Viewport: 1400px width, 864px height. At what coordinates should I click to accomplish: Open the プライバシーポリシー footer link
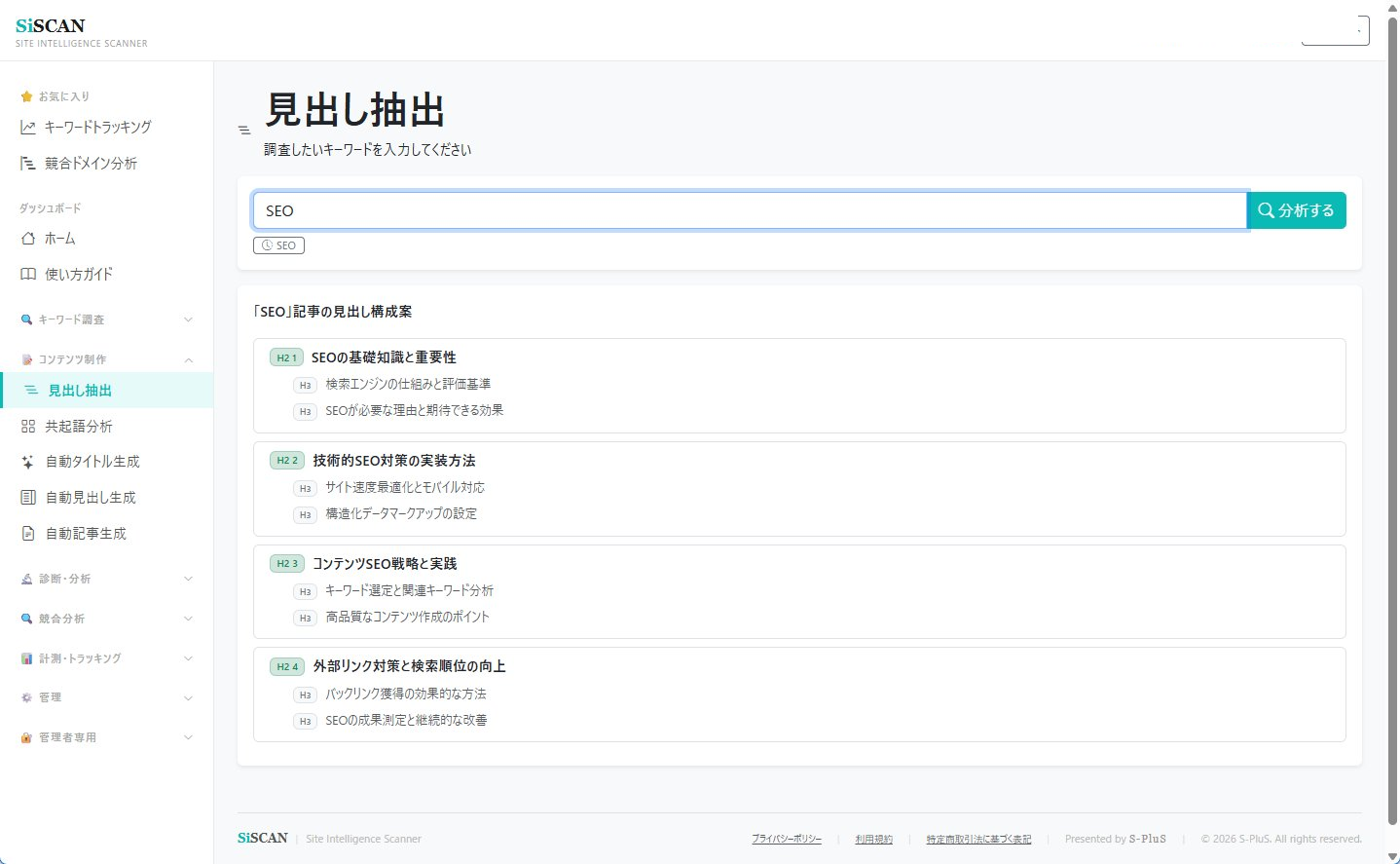[x=787, y=839]
